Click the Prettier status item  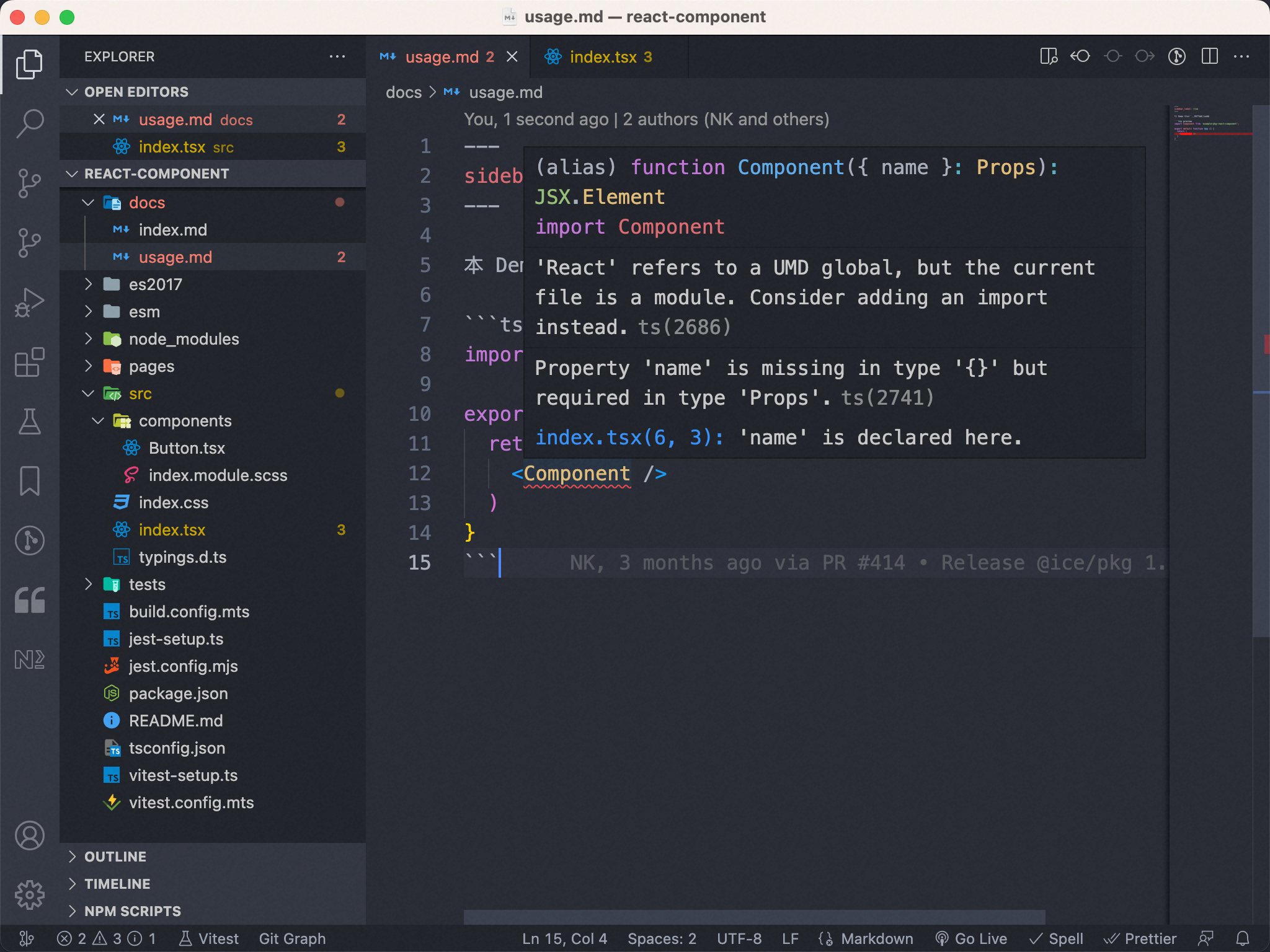(1140, 938)
